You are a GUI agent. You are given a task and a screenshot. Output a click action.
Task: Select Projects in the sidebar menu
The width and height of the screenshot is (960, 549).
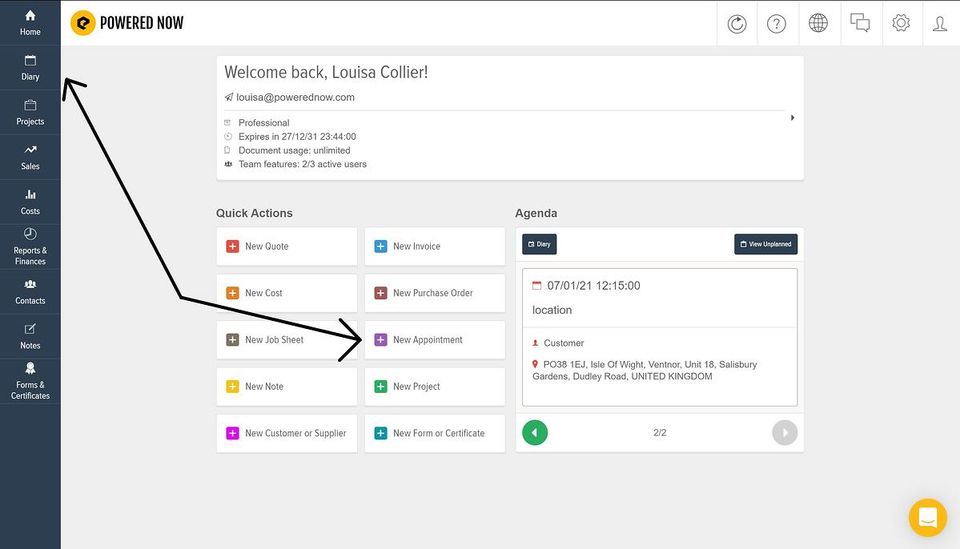30,113
